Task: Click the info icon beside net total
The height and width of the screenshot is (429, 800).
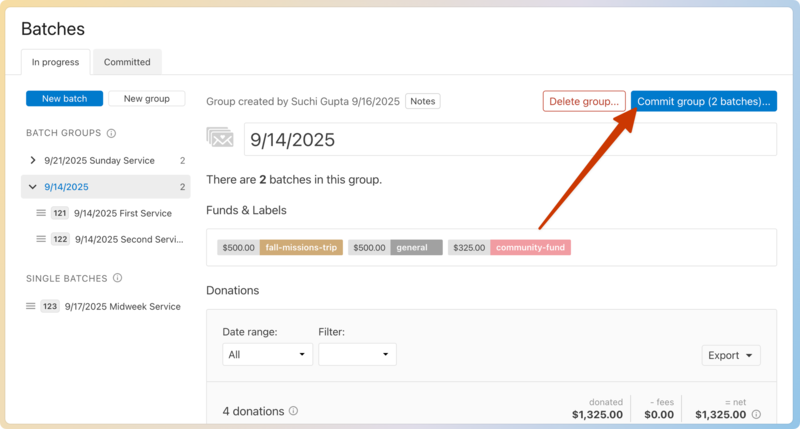Action: [x=756, y=414]
